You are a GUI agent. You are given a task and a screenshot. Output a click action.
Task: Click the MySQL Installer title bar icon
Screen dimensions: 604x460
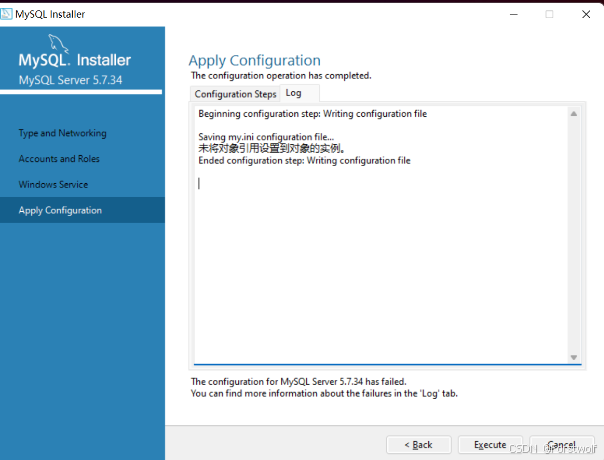6,14
